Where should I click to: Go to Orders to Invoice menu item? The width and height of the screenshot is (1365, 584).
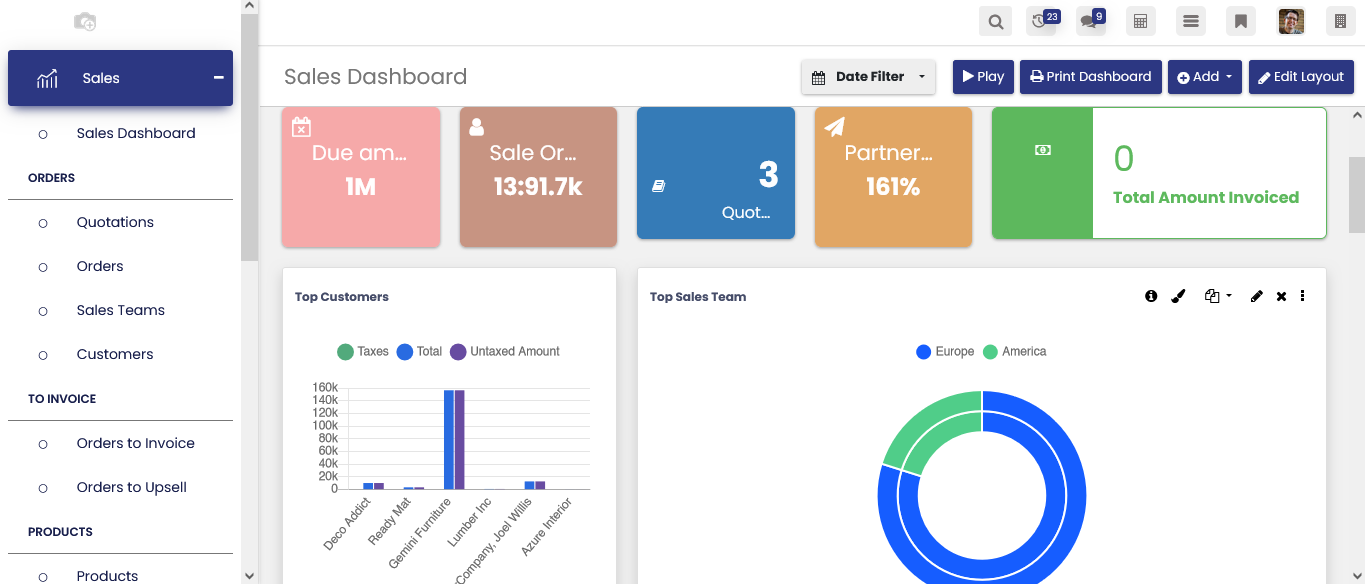coord(135,443)
